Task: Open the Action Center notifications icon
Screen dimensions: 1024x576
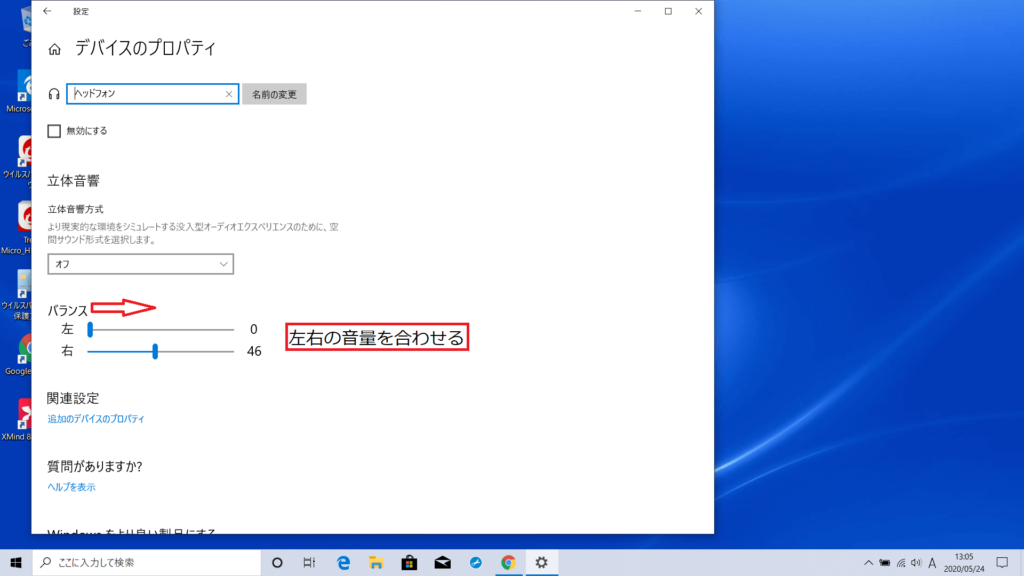Action: point(1002,562)
